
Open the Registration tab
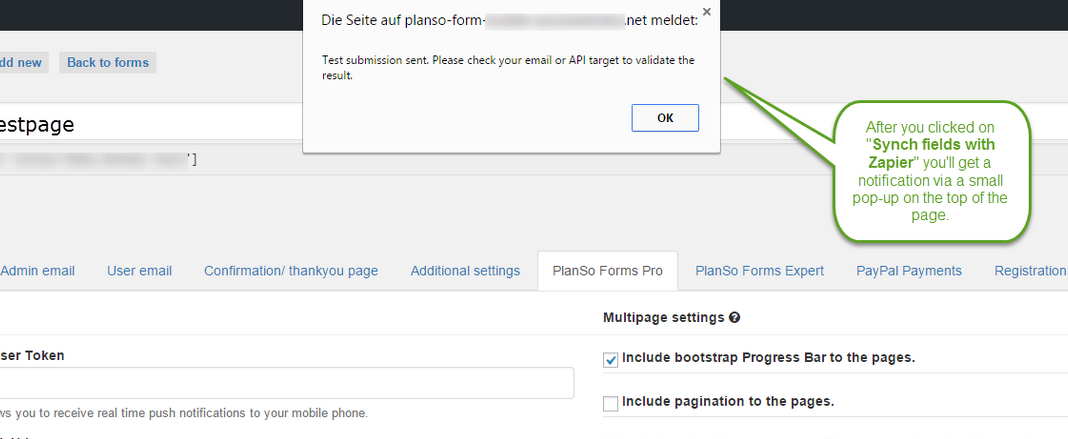[1030, 271]
